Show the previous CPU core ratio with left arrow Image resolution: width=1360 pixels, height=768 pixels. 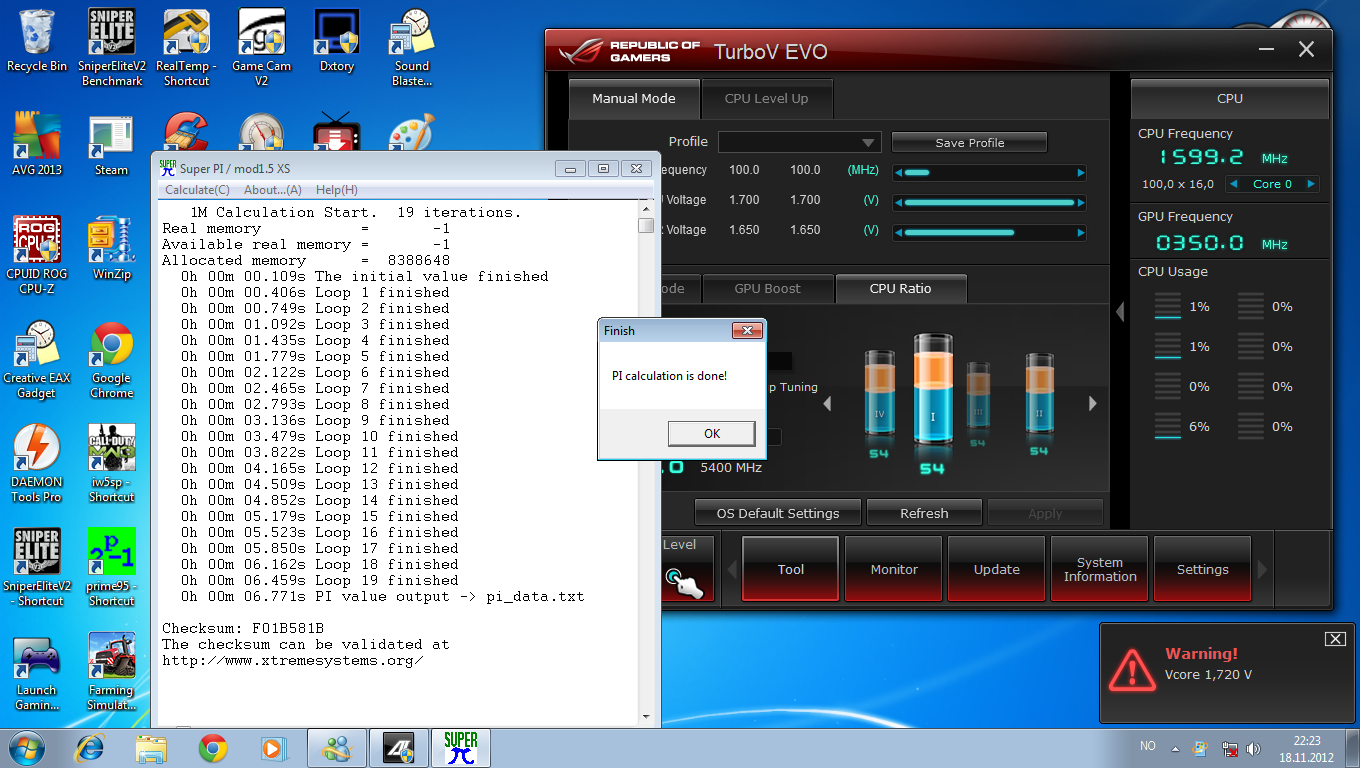(x=827, y=404)
